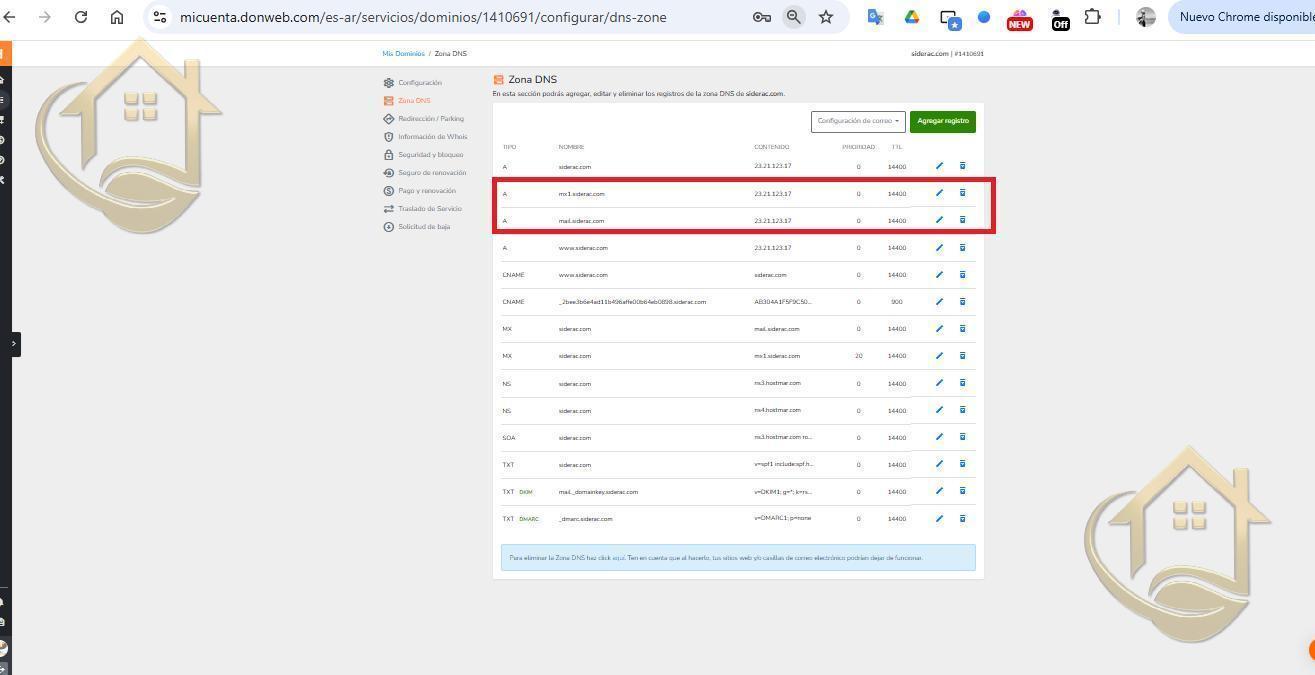Go to the browser home page
This screenshot has height=675, width=1315.
tap(117, 17)
